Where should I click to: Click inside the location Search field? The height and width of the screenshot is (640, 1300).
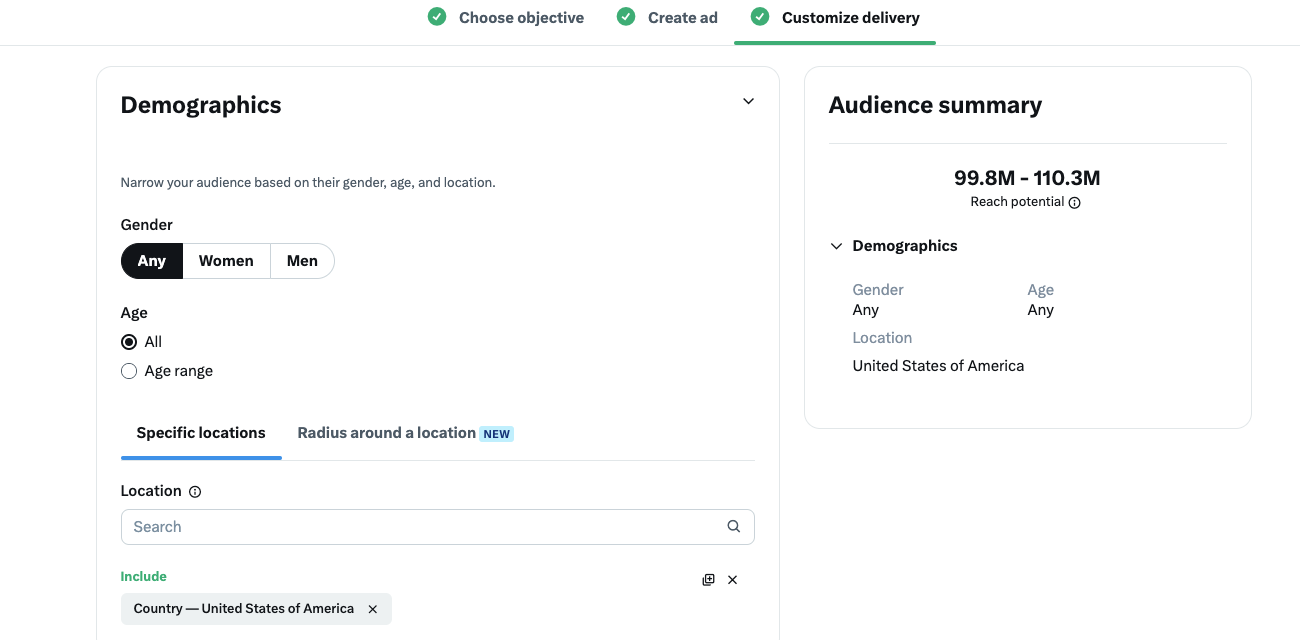[400, 526]
